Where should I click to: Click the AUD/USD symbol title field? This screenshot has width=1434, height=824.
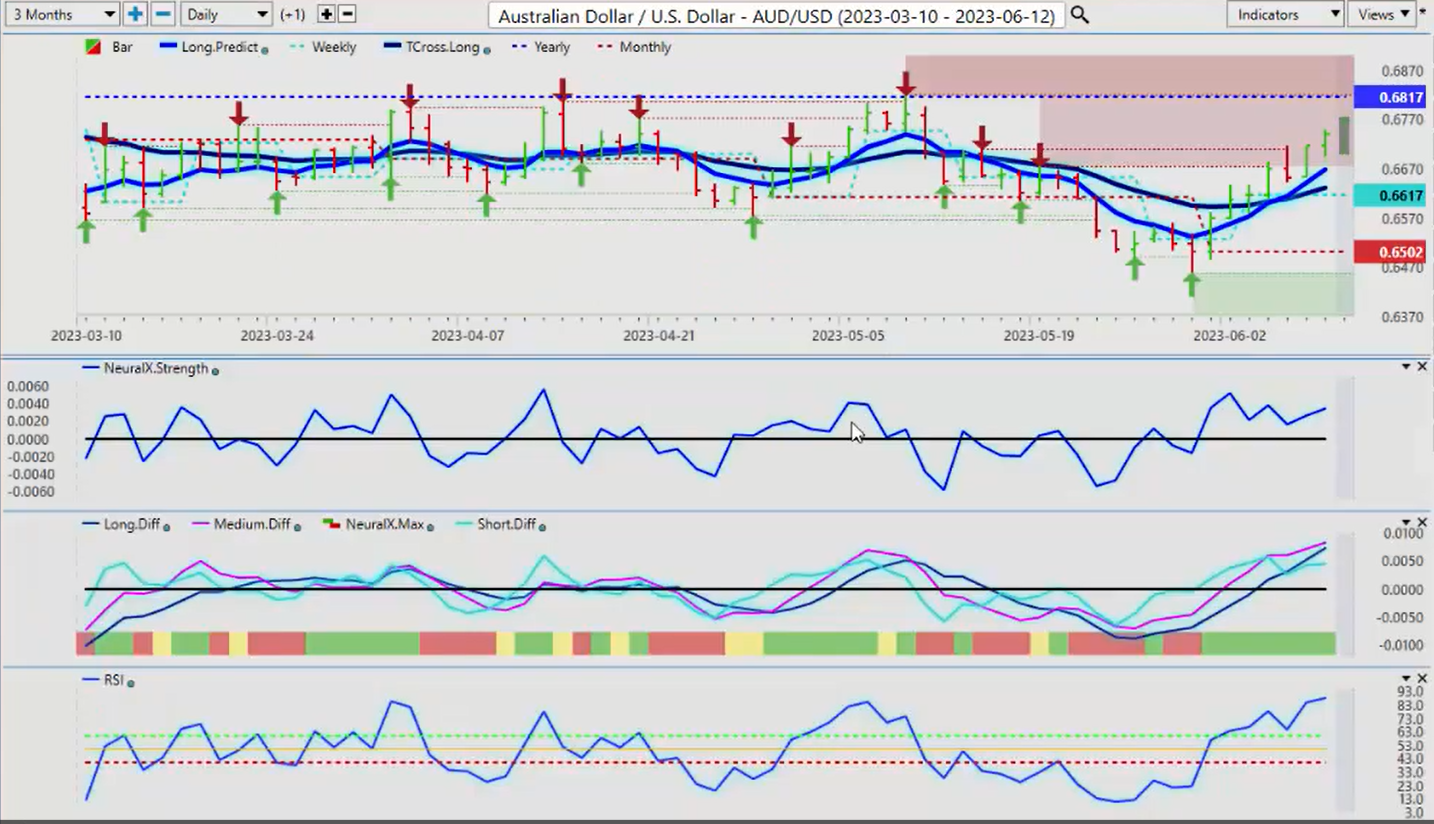[776, 15]
